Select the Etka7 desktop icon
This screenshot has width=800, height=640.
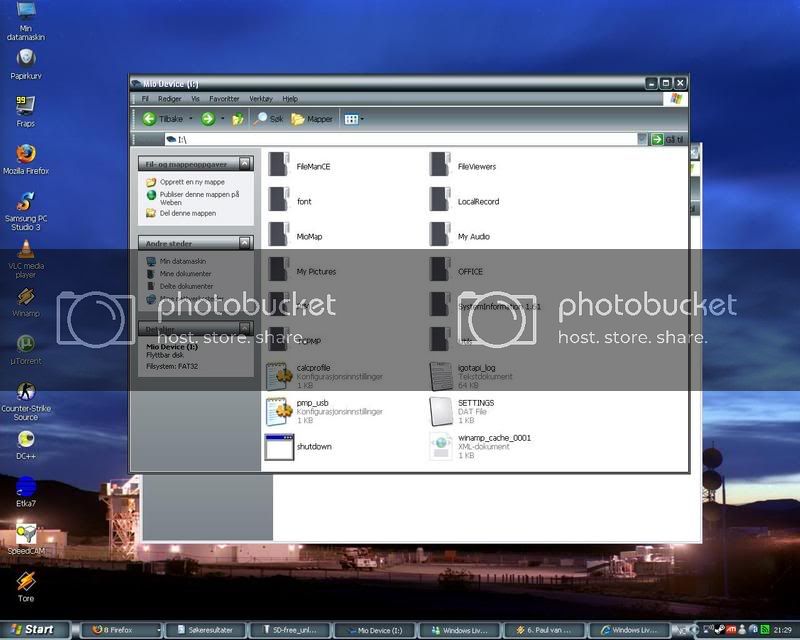tap(26, 491)
